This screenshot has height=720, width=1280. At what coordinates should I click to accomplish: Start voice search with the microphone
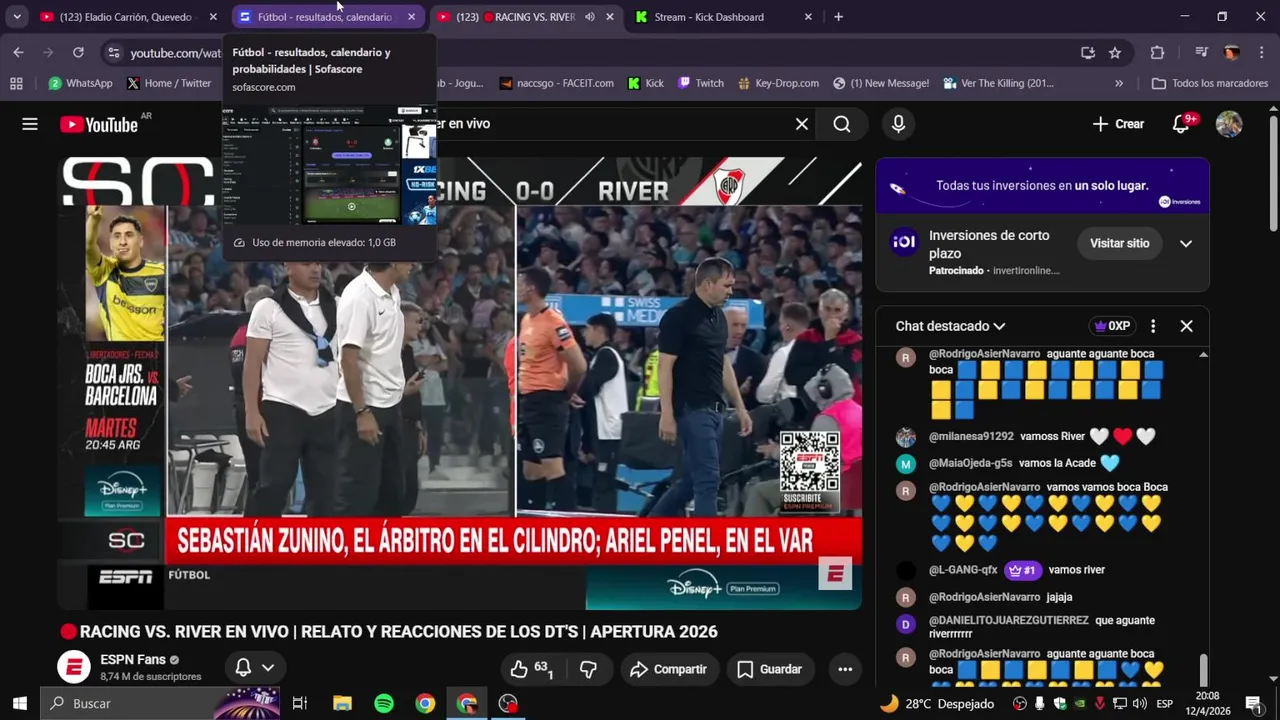pos(898,124)
